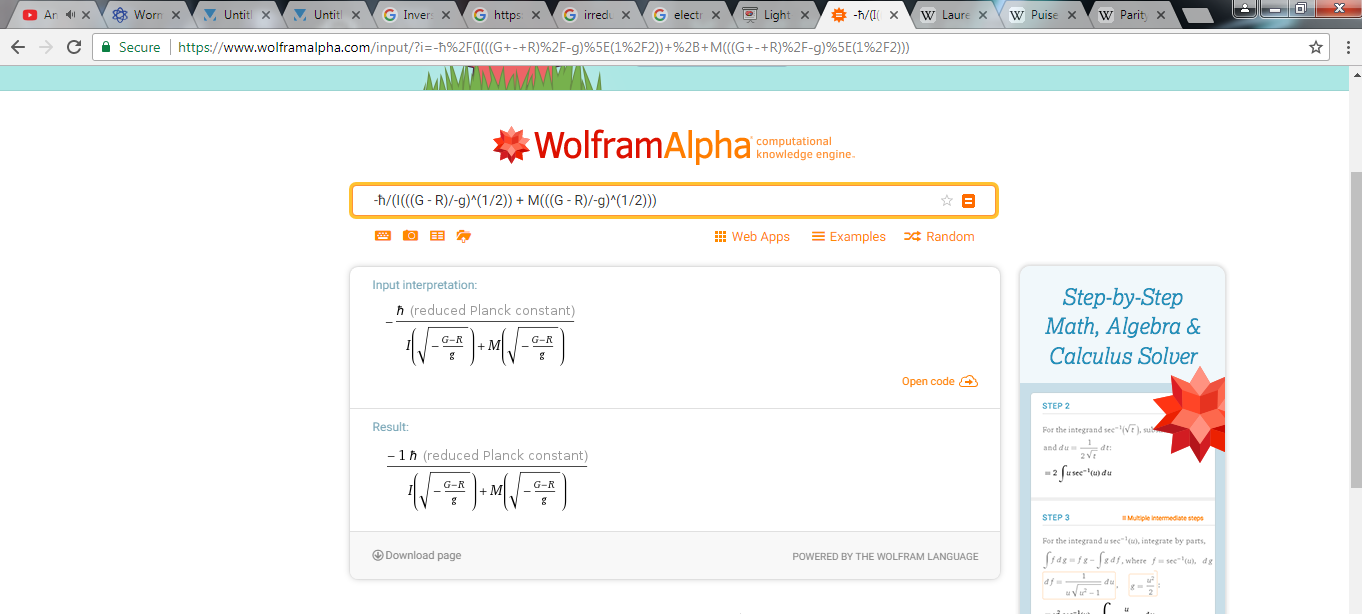Click the camera image input icon
The height and width of the screenshot is (614, 1362).
(410, 236)
